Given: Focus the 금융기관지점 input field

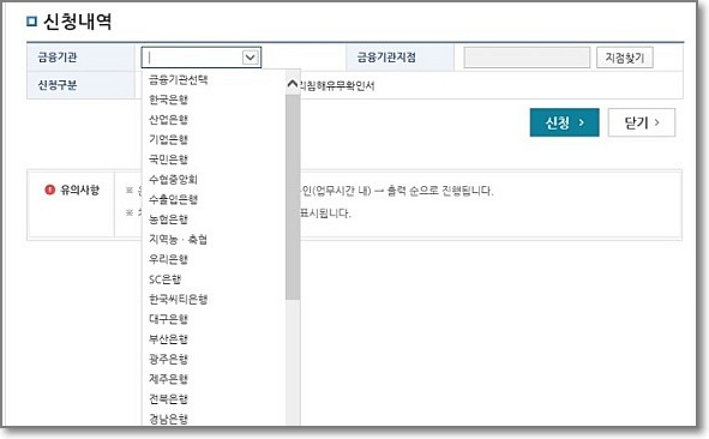Looking at the screenshot, I should point(527,57).
